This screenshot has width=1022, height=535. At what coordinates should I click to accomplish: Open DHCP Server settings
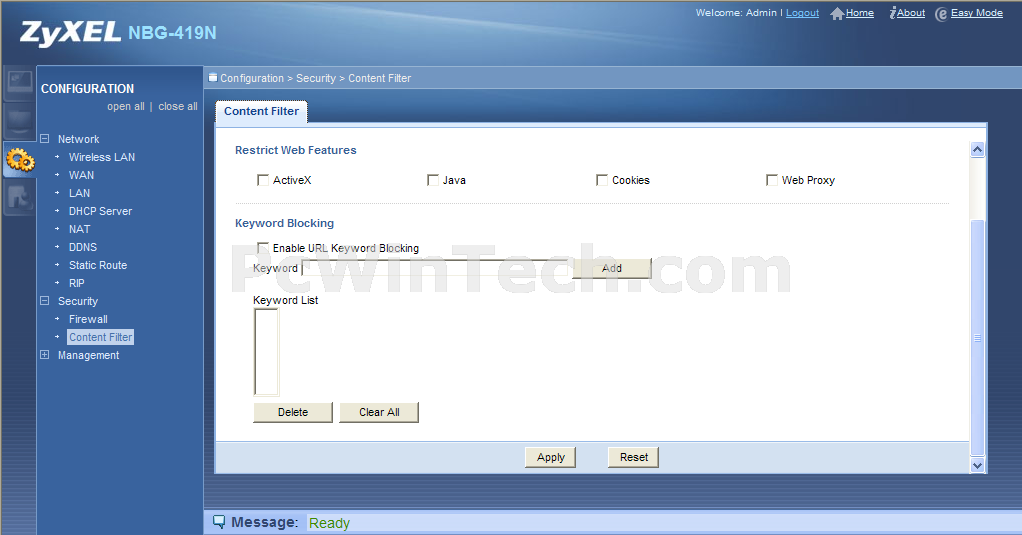pos(100,211)
